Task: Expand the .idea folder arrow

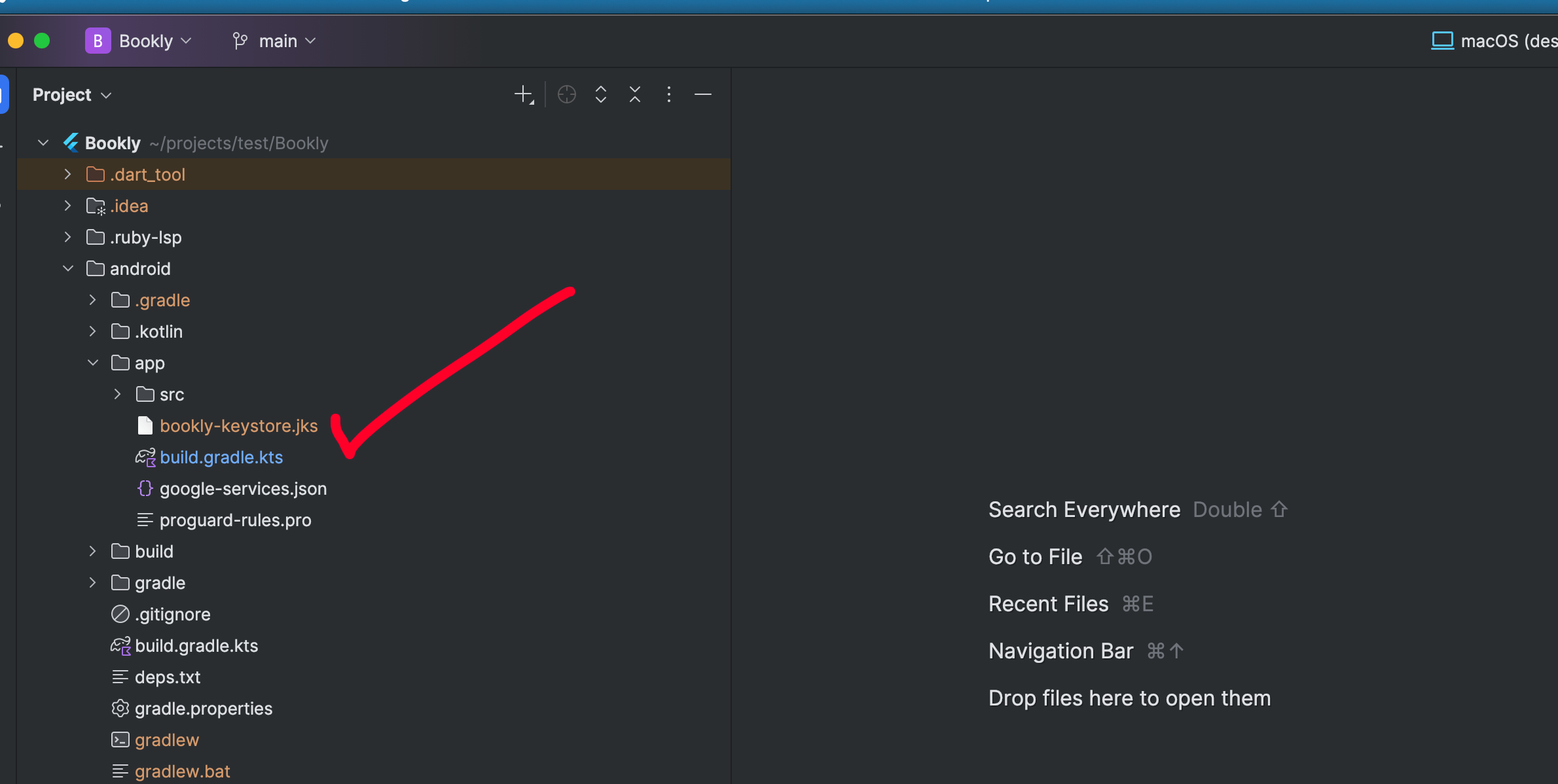Action: (67, 205)
